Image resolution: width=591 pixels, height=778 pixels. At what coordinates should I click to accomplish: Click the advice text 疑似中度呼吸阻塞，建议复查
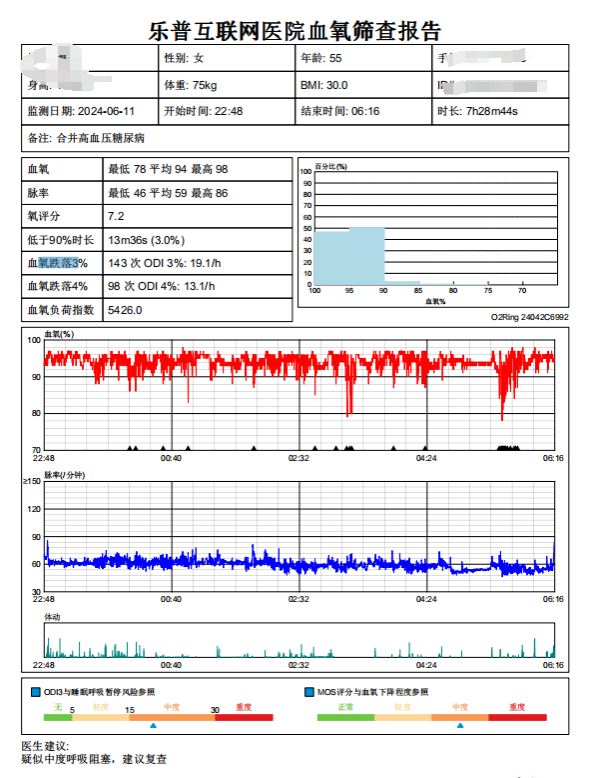(94, 759)
